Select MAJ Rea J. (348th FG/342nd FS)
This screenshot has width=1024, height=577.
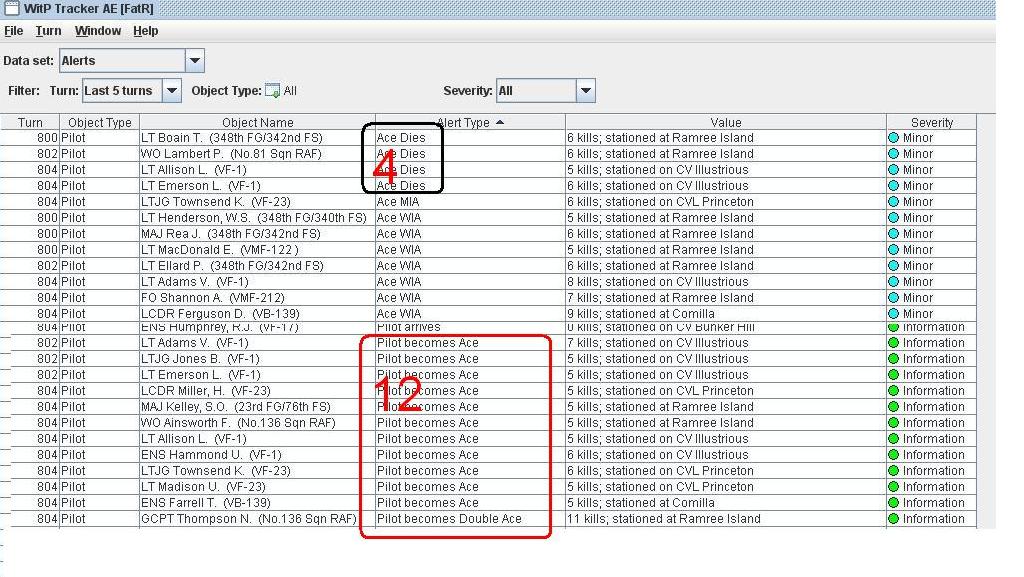231,234
